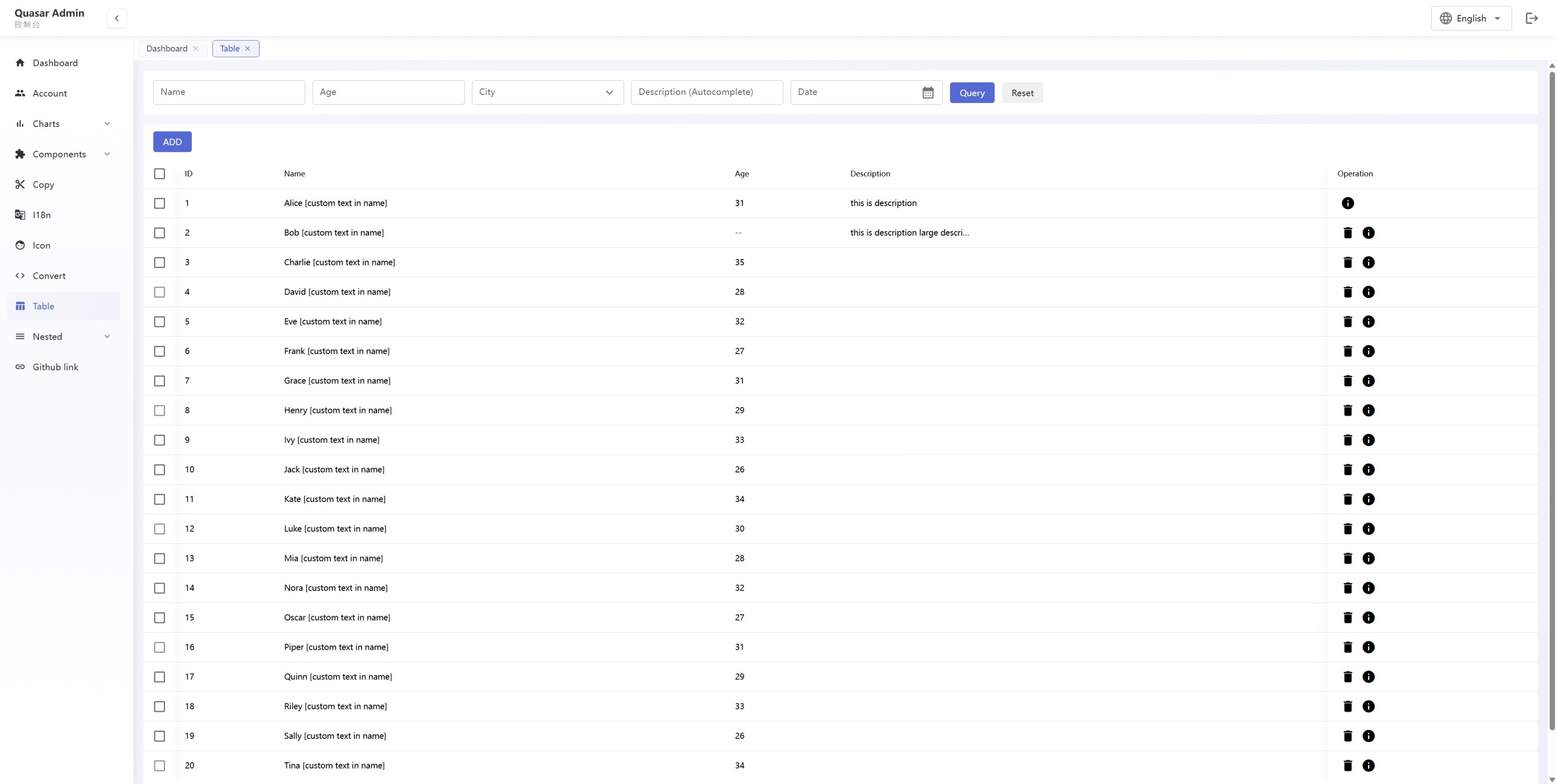Open the City dropdown filter

pyautogui.click(x=547, y=92)
